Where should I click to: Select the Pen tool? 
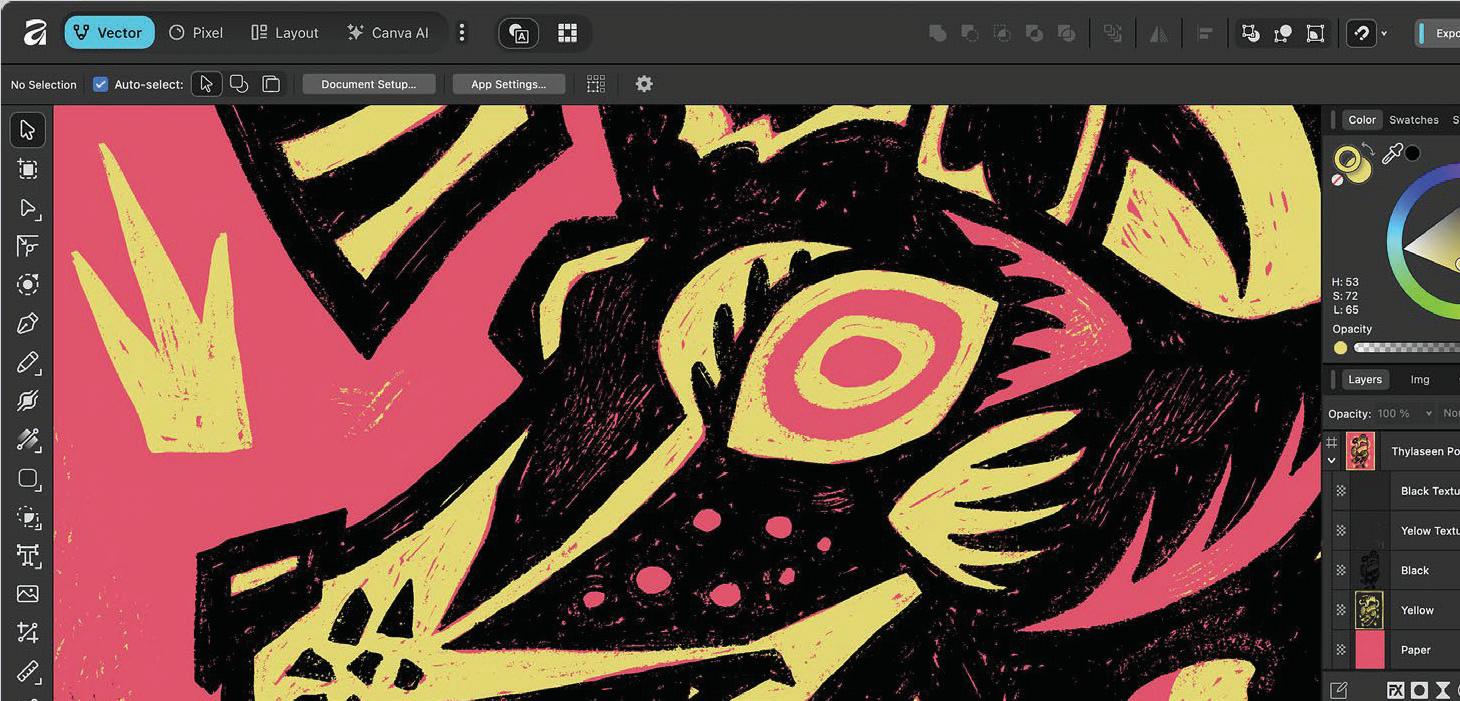pos(28,324)
